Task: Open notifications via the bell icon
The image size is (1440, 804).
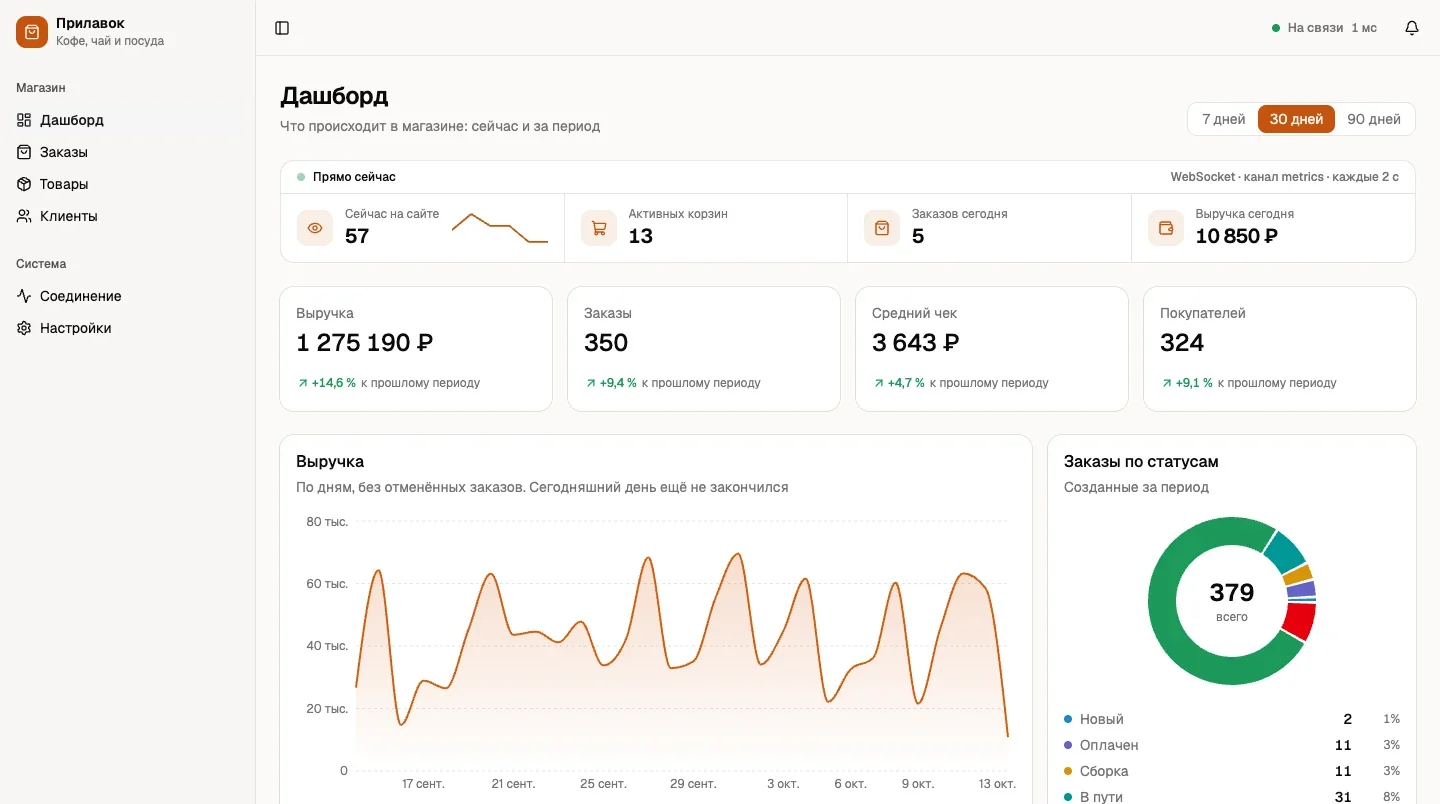Action: pyautogui.click(x=1412, y=28)
